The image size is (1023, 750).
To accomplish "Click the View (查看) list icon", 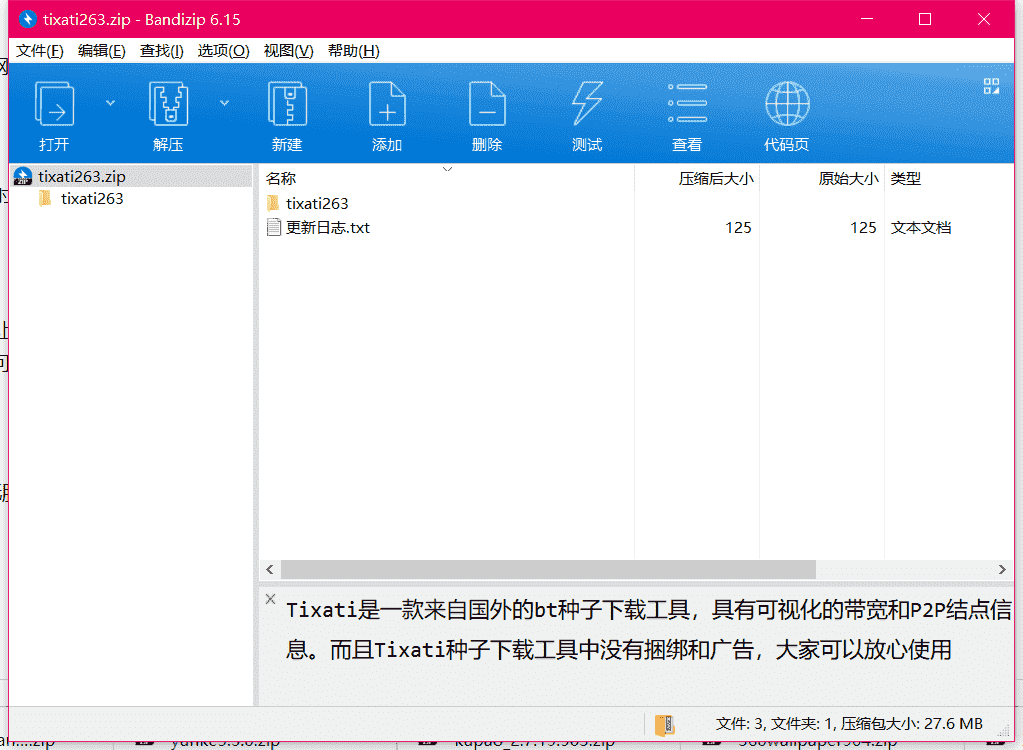I will [687, 103].
